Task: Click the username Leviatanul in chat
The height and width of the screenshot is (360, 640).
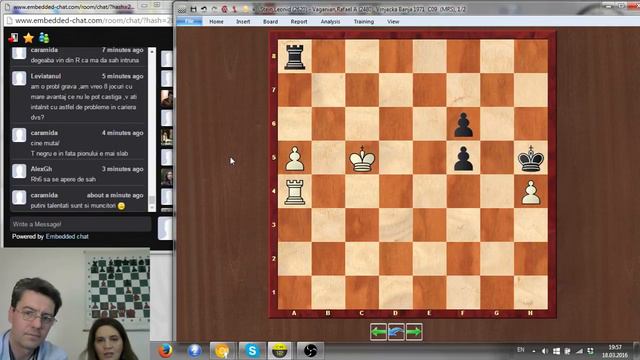Action: pos(46,76)
